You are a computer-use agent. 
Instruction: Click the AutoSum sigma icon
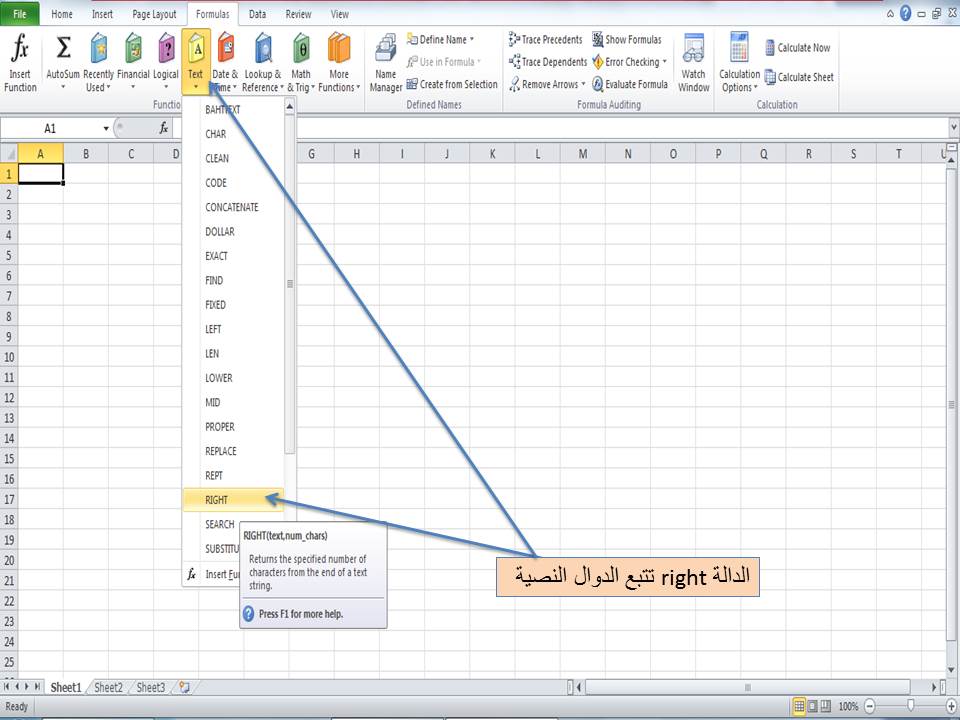(x=63, y=49)
